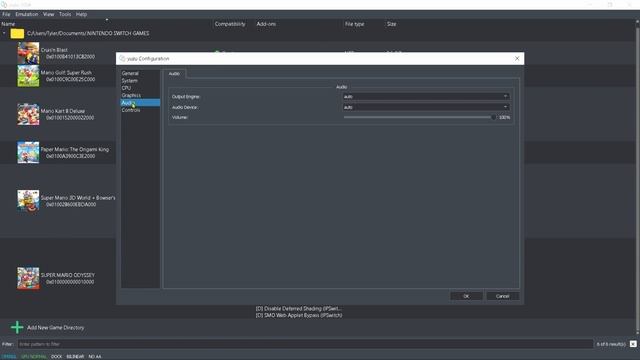Toggle GPU NORMAL accuracy in status bar
The height and width of the screenshot is (360, 640).
[33, 357]
